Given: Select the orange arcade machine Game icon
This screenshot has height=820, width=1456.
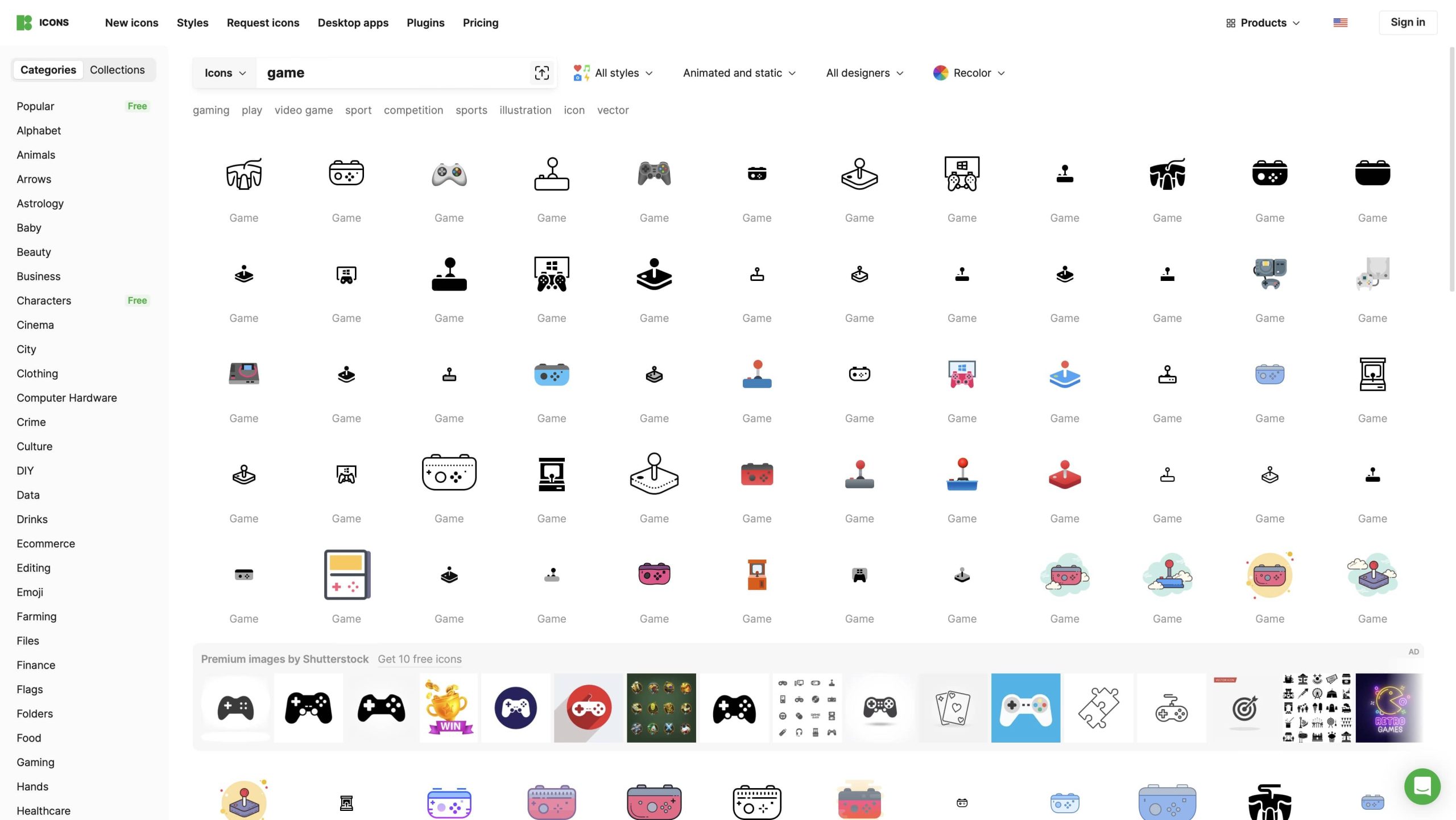Looking at the screenshot, I should 756,574.
